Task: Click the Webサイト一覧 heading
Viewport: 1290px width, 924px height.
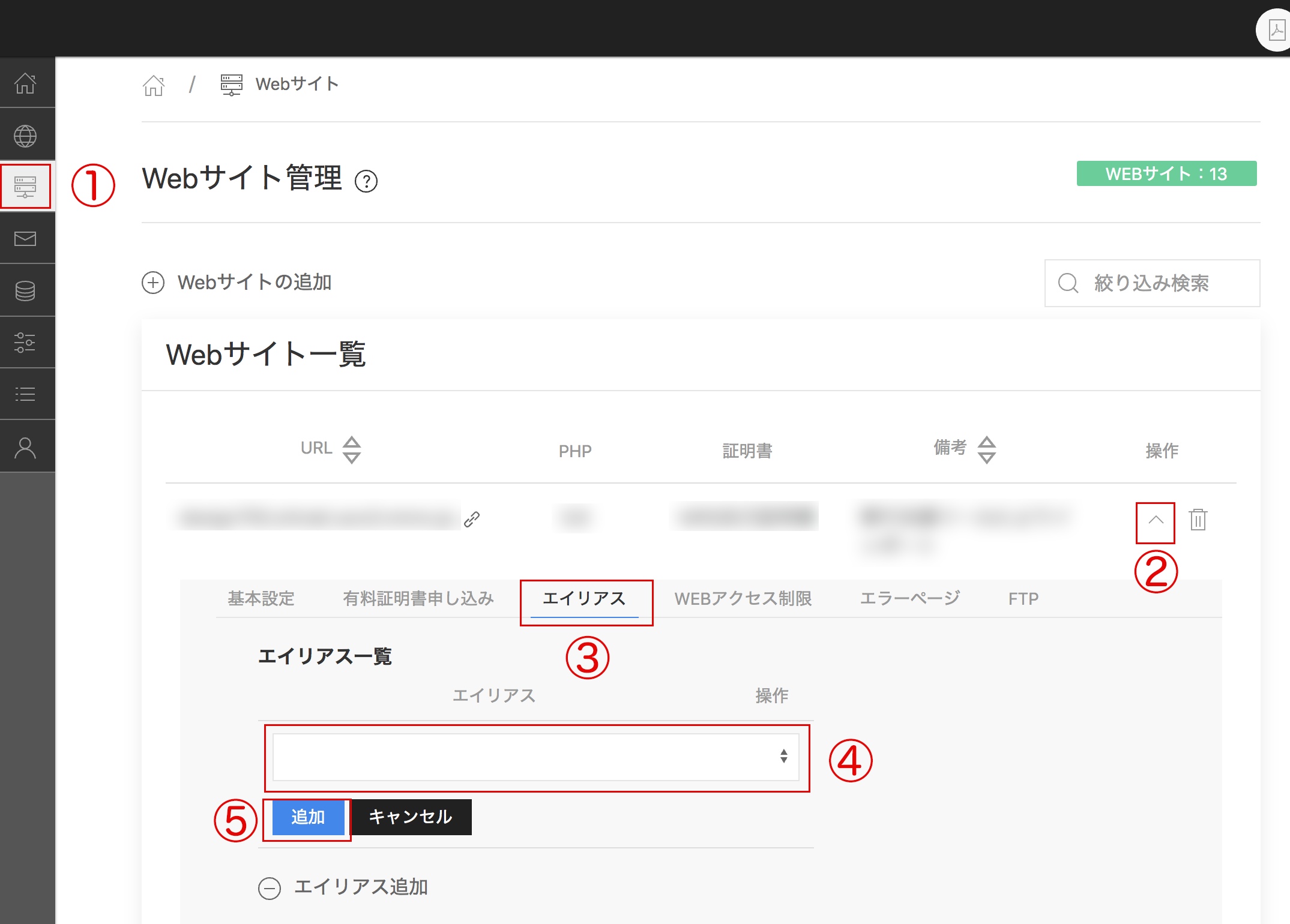Action: 266,354
